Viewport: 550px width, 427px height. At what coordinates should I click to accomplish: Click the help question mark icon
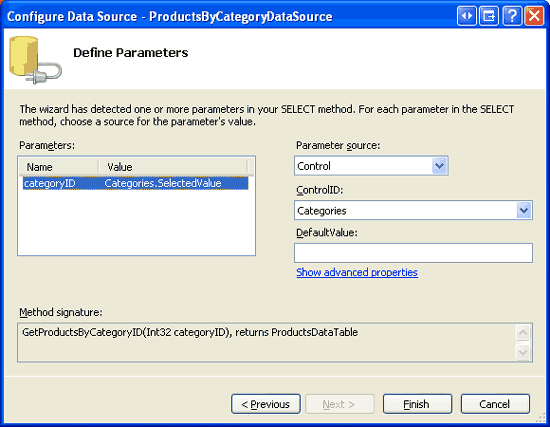coord(512,16)
